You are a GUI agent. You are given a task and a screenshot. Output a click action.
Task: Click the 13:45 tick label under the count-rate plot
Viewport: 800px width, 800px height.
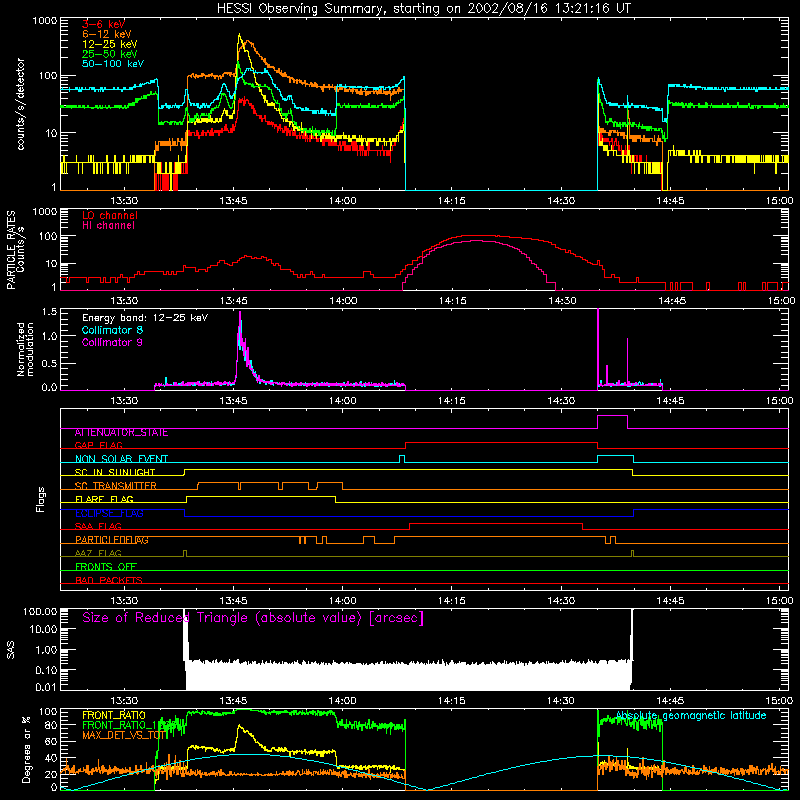coord(234,201)
